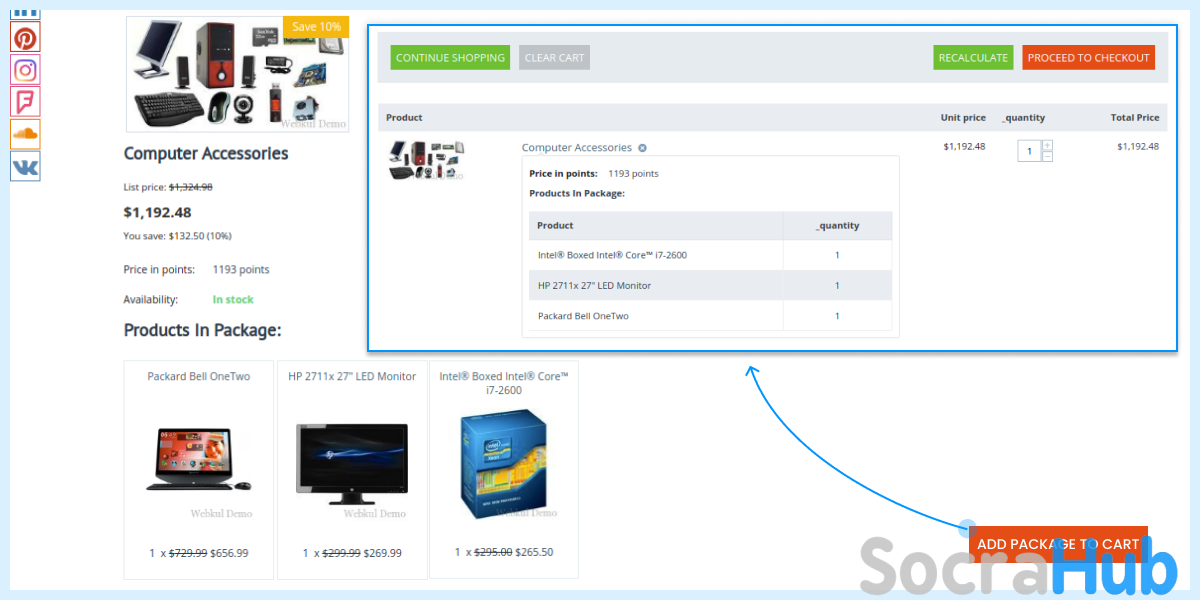1200x600 pixels.
Task: Click the $265.50 Intel discounted price
Action: coord(533,552)
